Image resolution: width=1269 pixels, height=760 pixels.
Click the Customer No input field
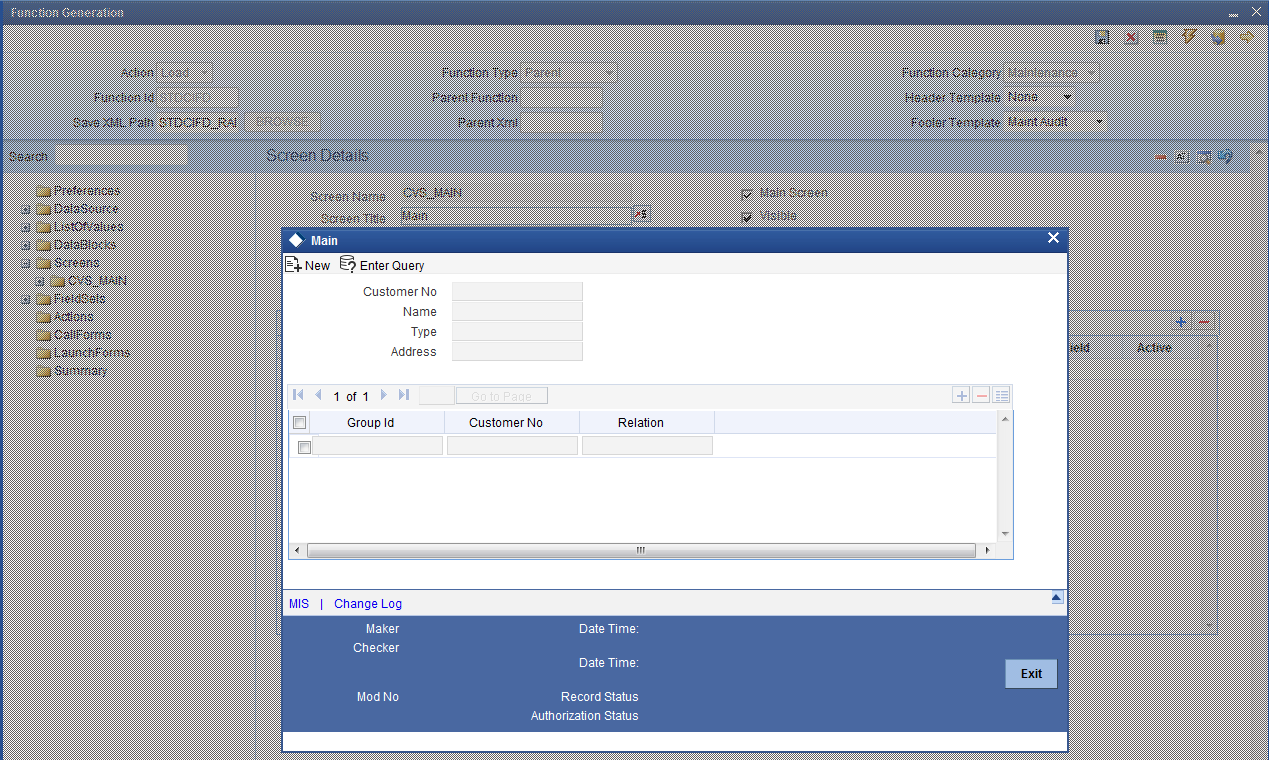517,292
